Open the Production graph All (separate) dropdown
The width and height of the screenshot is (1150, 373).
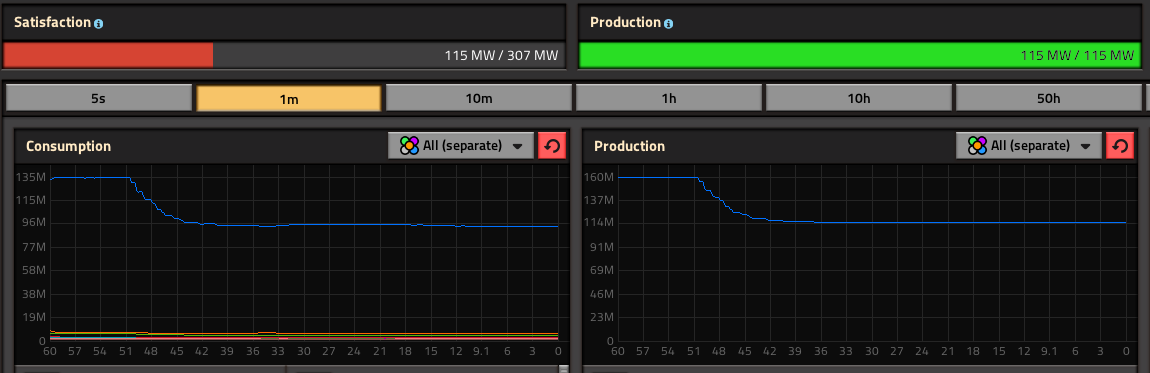(1029, 146)
